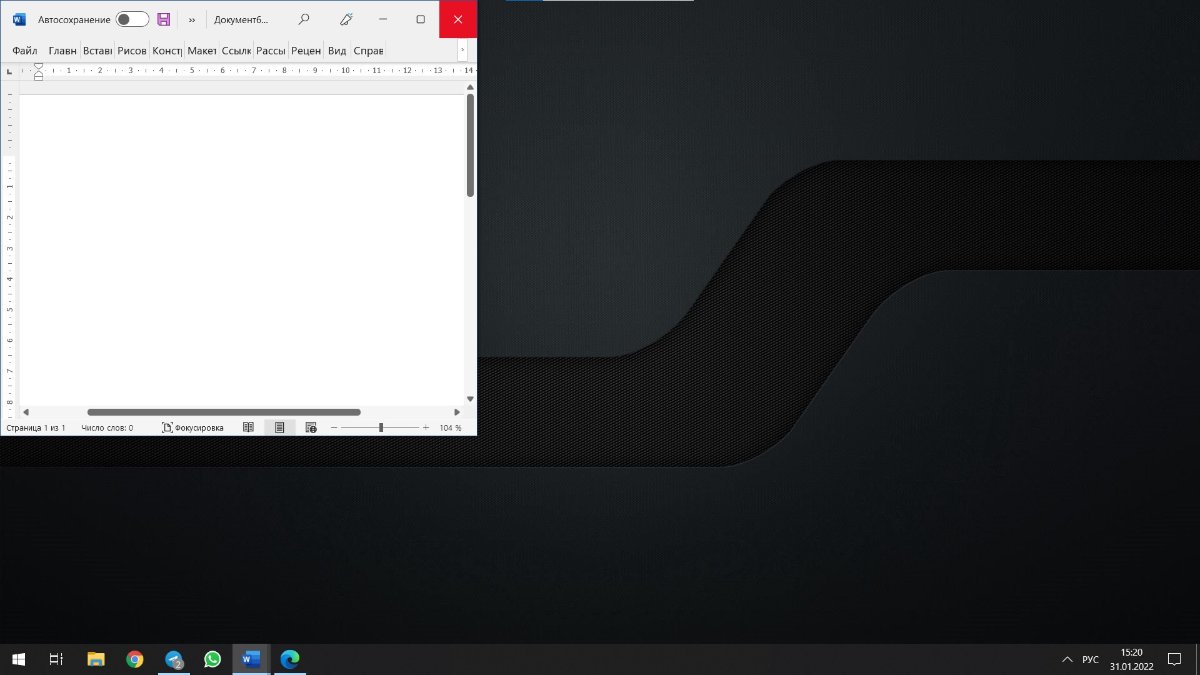The image size is (1200, 675).
Task: Launch Microsoft Edge from the taskbar
Action: pos(289,659)
